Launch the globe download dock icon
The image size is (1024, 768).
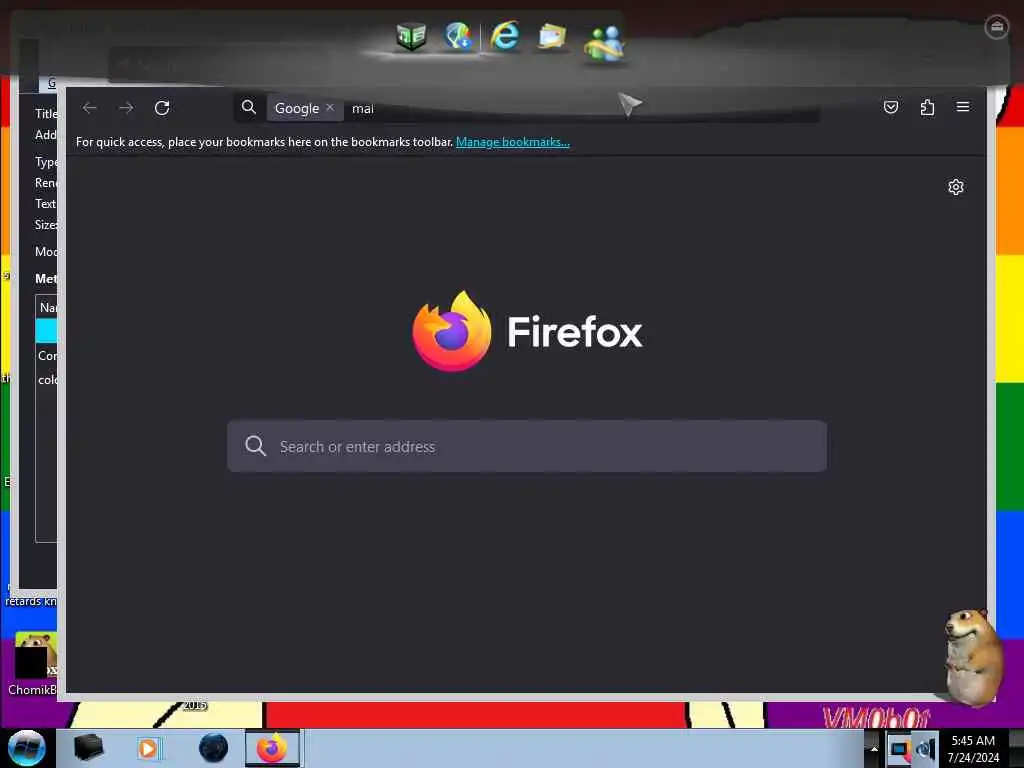coord(458,36)
